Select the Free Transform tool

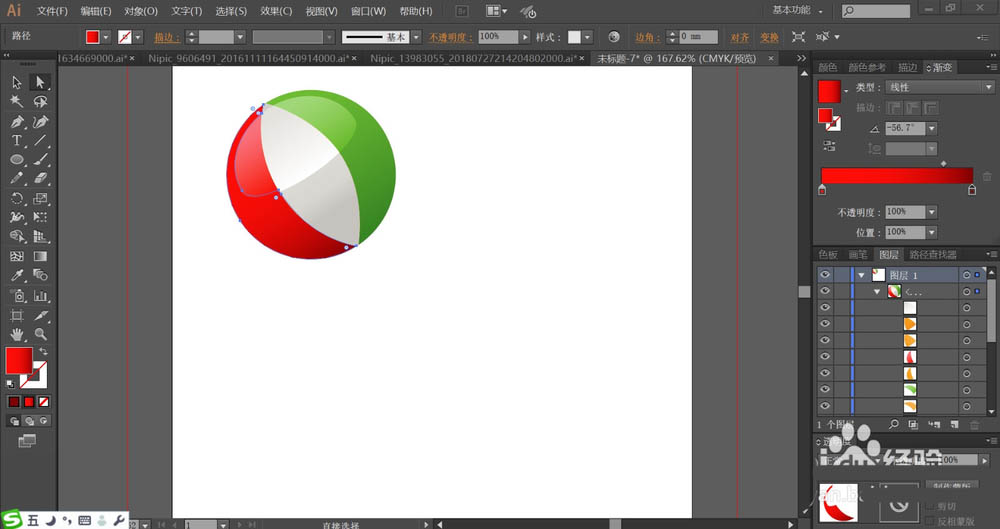pos(40,218)
